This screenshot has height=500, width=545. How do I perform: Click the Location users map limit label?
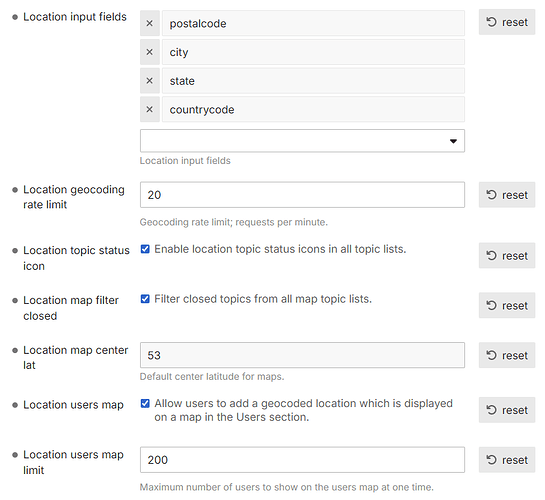[73, 462]
